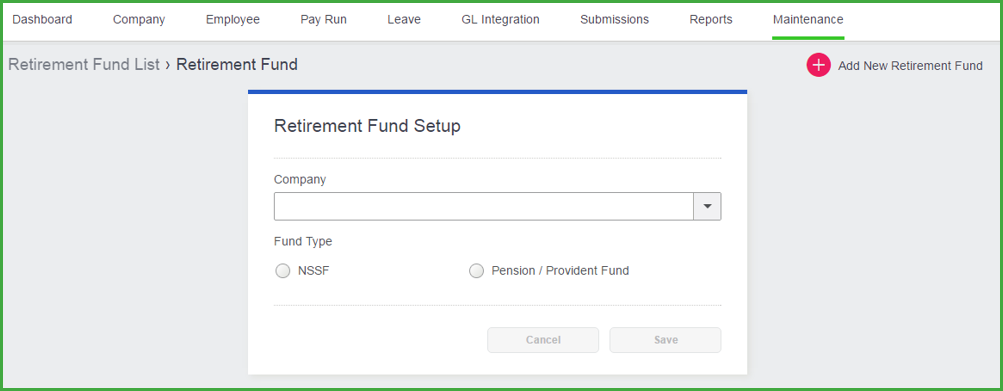
Task: Click the pink plus icon
Action: pos(818,65)
